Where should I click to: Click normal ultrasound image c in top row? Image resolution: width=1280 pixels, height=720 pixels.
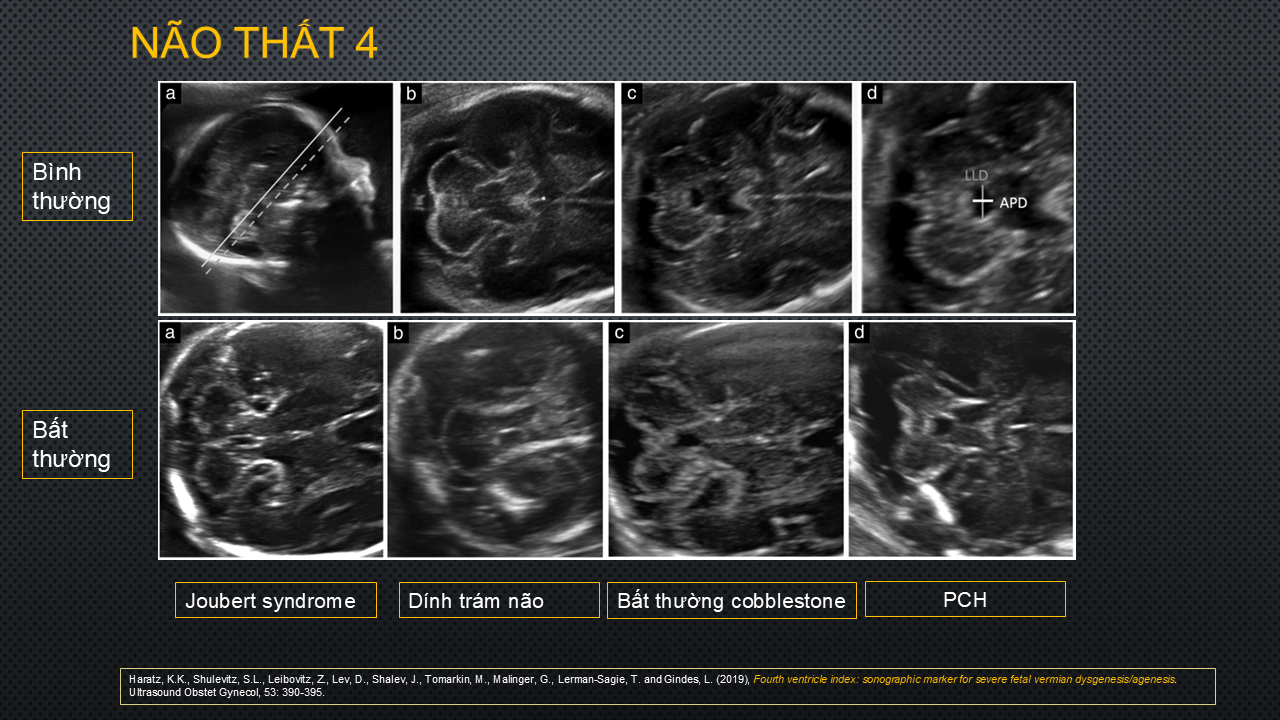coord(736,198)
